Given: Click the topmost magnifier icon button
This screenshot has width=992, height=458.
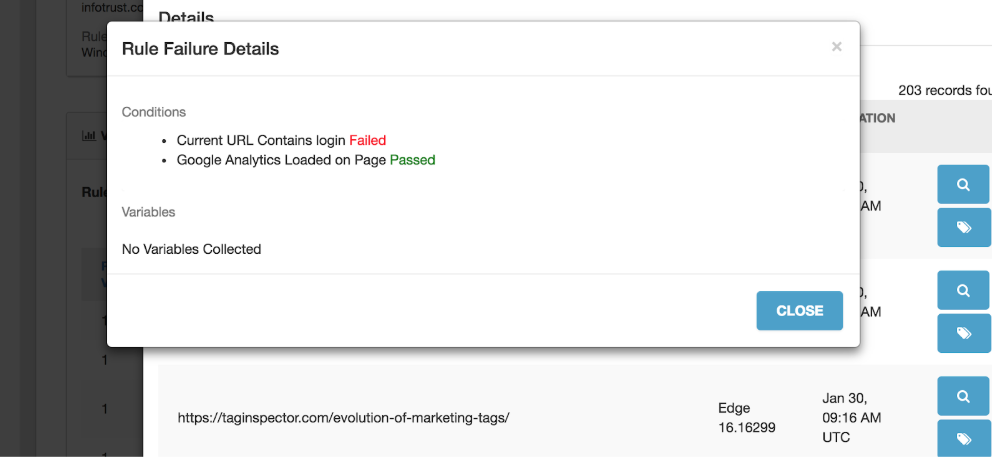Looking at the screenshot, I should coord(963,184).
